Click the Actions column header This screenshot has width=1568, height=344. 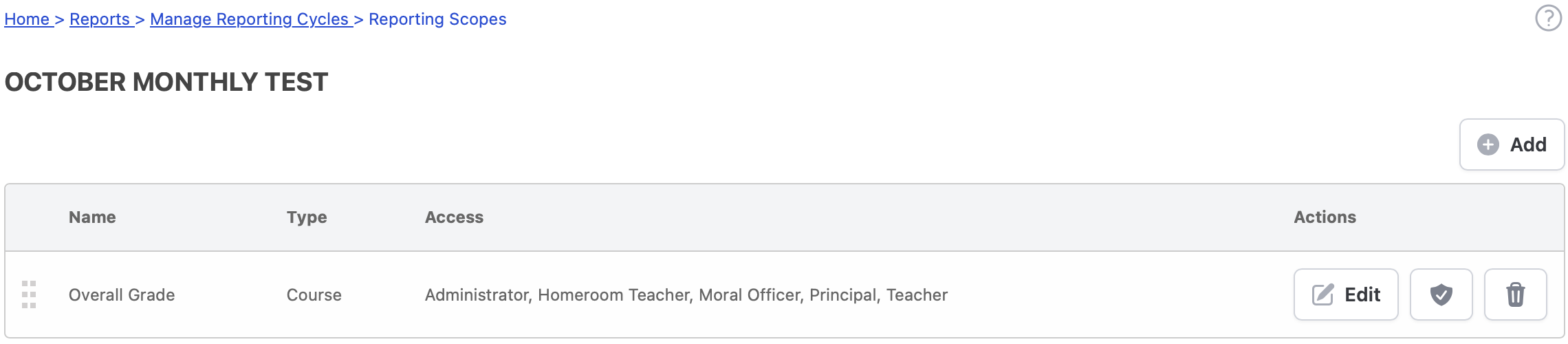click(x=1325, y=217)
